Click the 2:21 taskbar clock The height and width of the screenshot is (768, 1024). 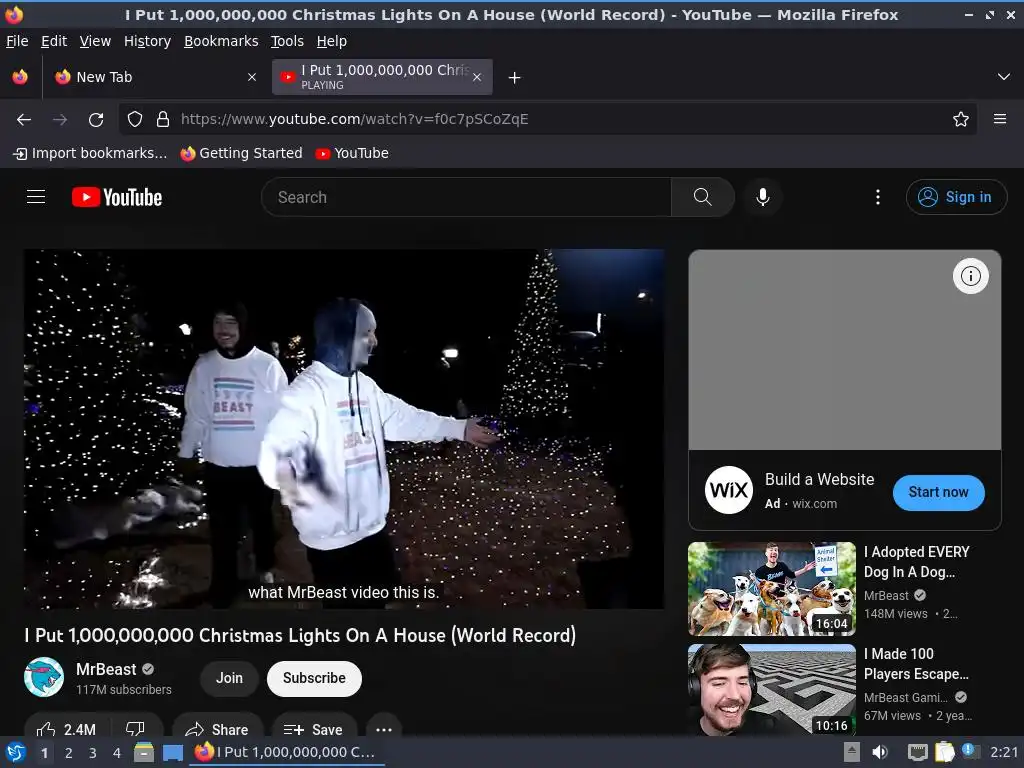1004,752
